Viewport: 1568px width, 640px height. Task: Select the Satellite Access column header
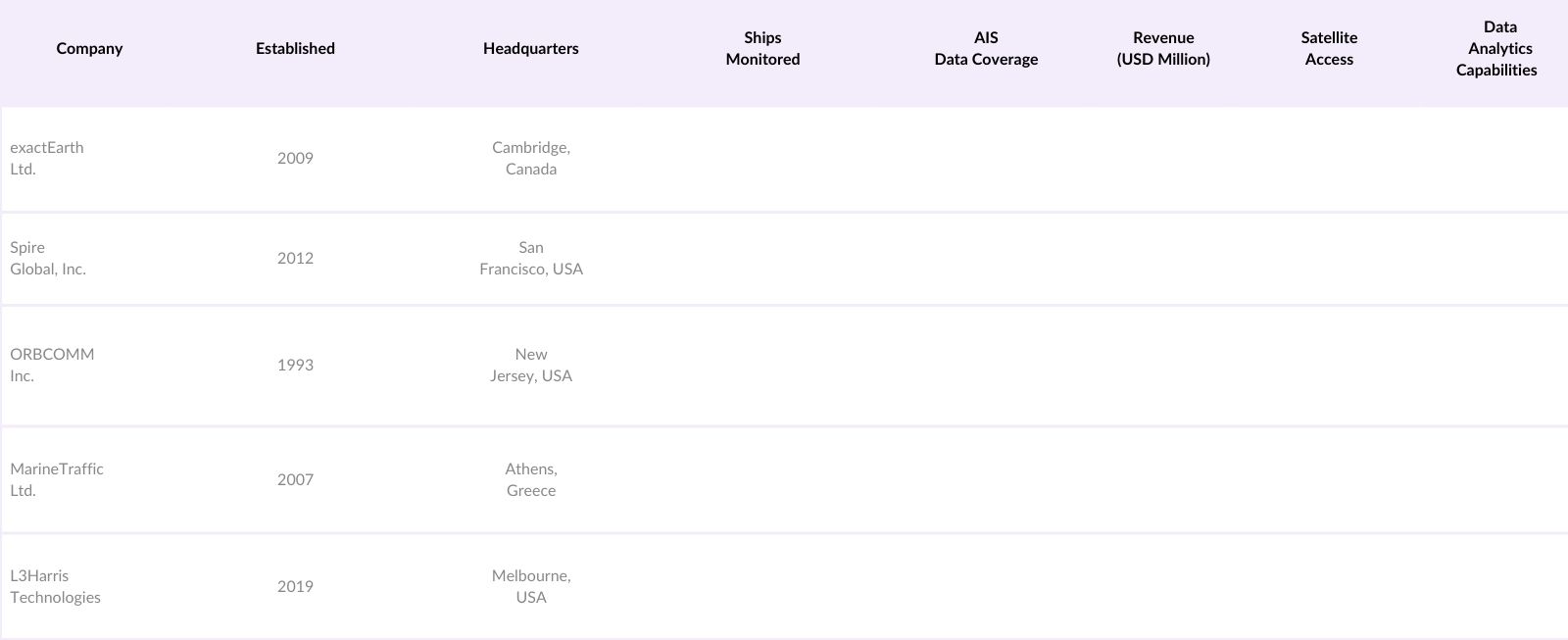click(x=1329, y=49)
